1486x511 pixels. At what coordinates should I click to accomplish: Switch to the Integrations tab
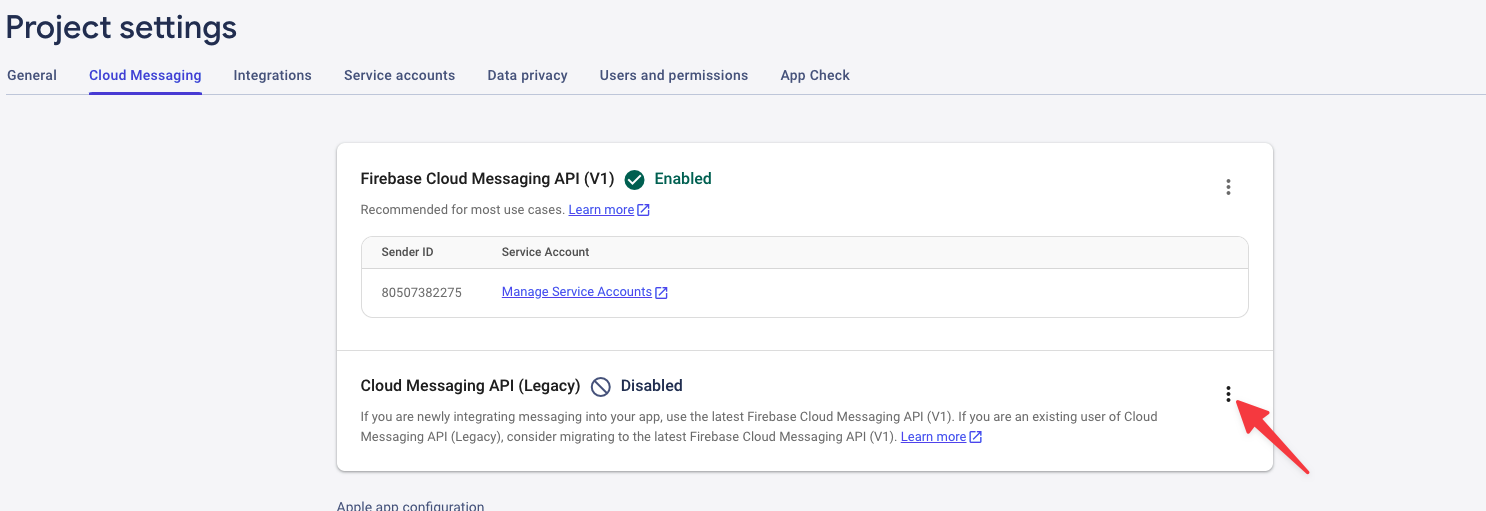coord(272,75)
